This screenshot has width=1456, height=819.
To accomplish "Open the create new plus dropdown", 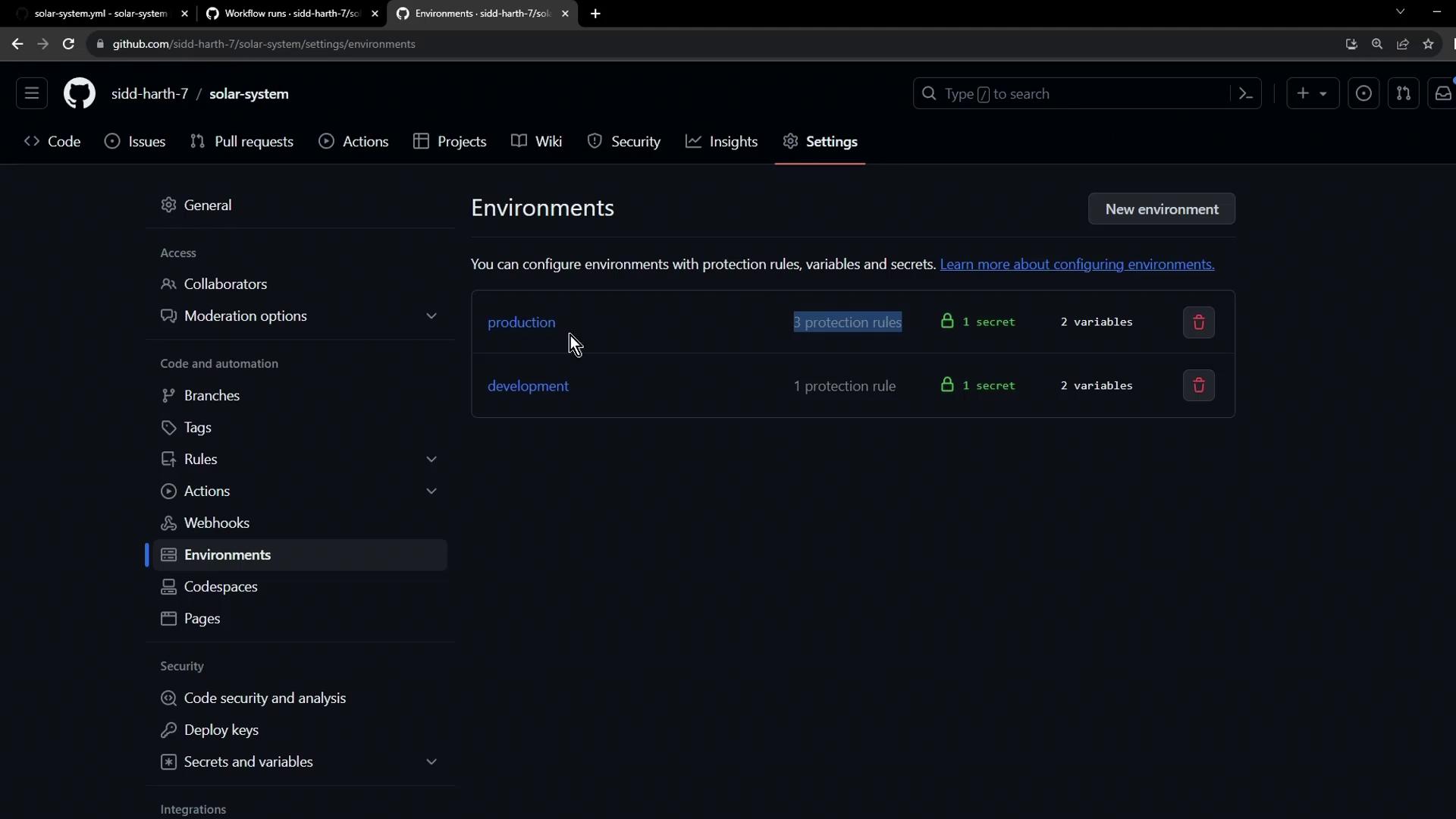I will (1312, 94).
